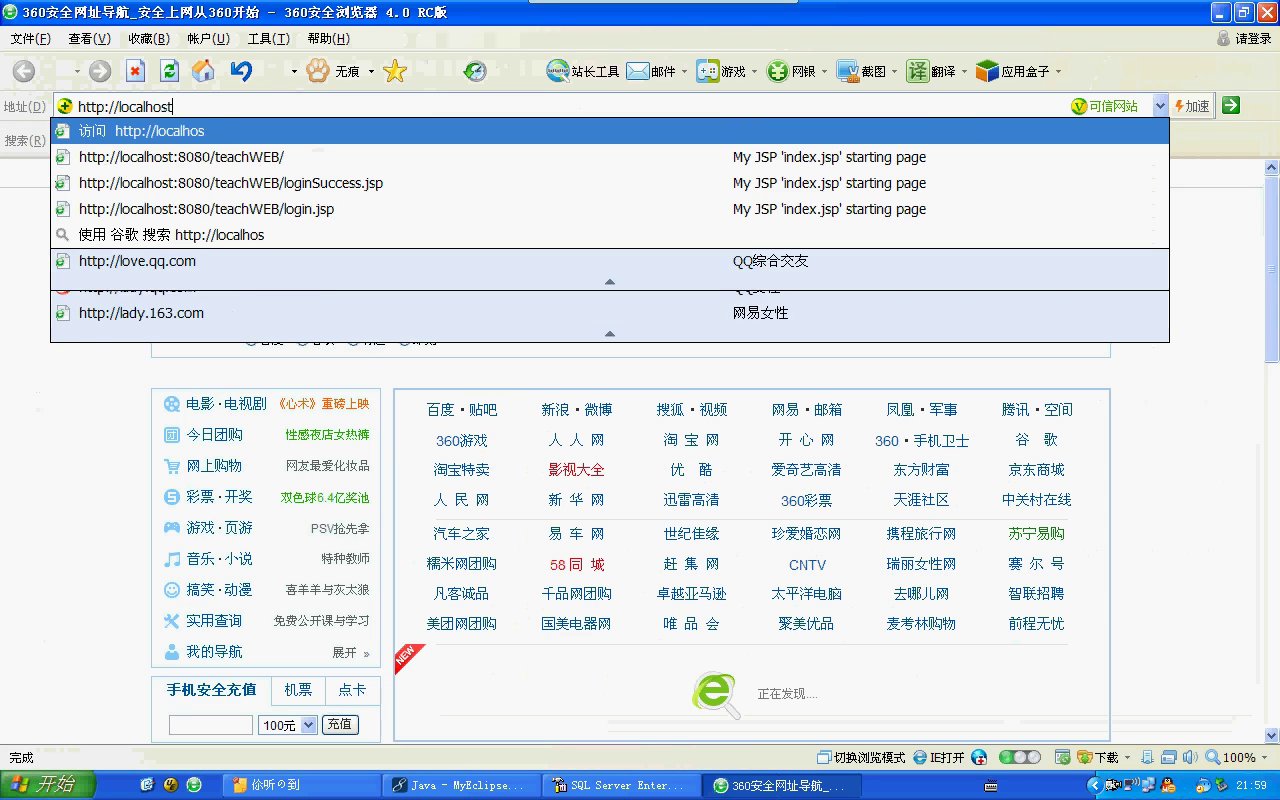Open dropdown arrow next to 无痕

coord(371,72)
